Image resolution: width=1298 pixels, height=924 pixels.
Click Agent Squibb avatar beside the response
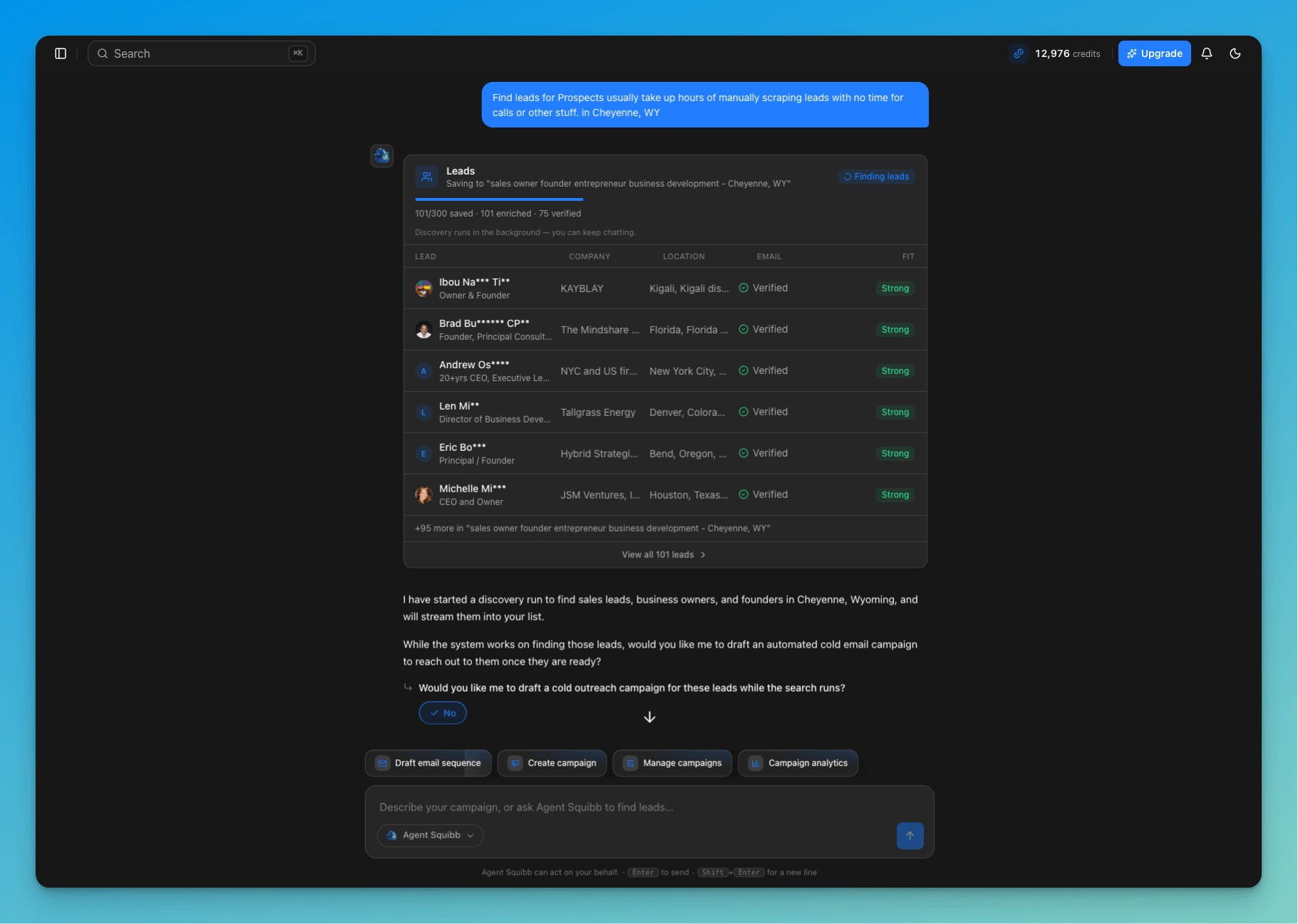[x=382, y=155]
